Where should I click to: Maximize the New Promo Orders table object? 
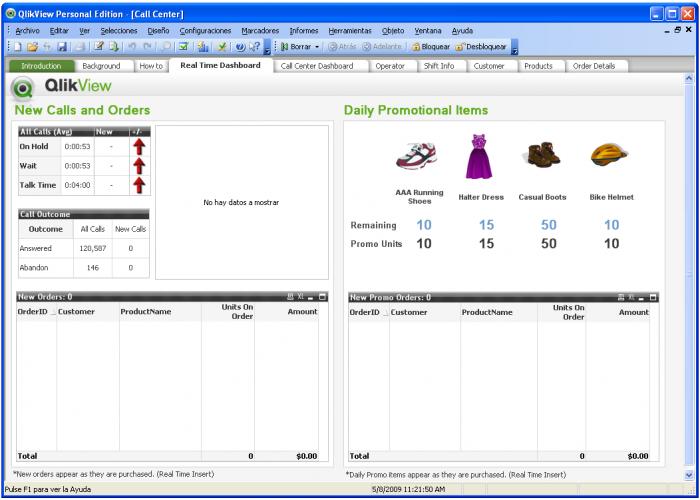tap(653, 298)
